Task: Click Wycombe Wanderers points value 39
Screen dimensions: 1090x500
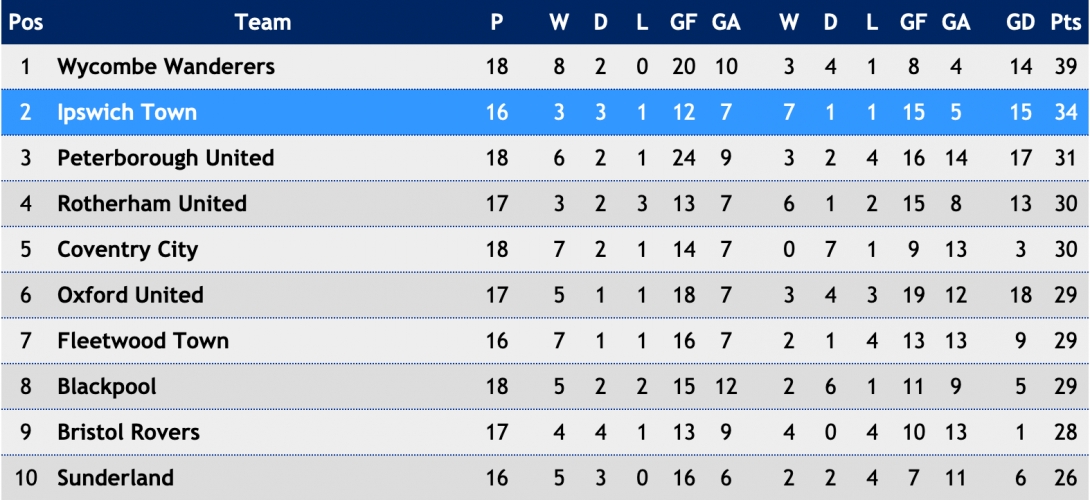Action: (1065, 67)
